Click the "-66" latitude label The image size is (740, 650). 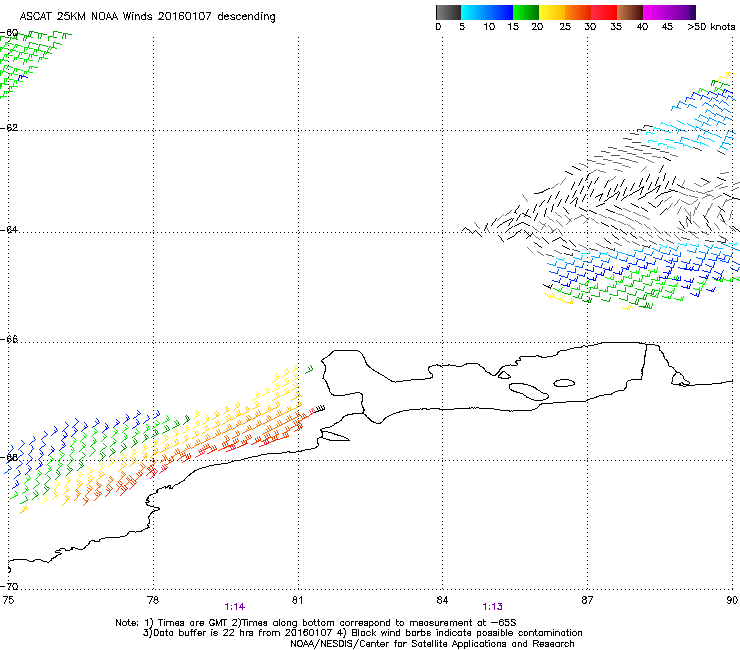pos(9,340)
